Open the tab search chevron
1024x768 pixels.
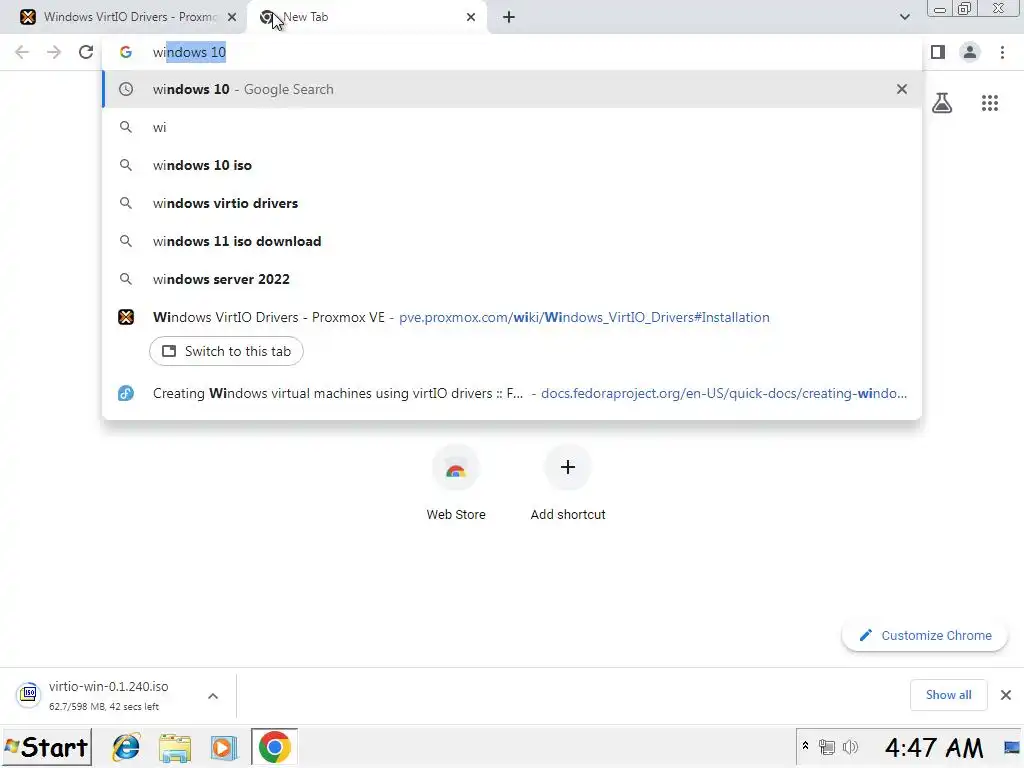coord(904,17)
